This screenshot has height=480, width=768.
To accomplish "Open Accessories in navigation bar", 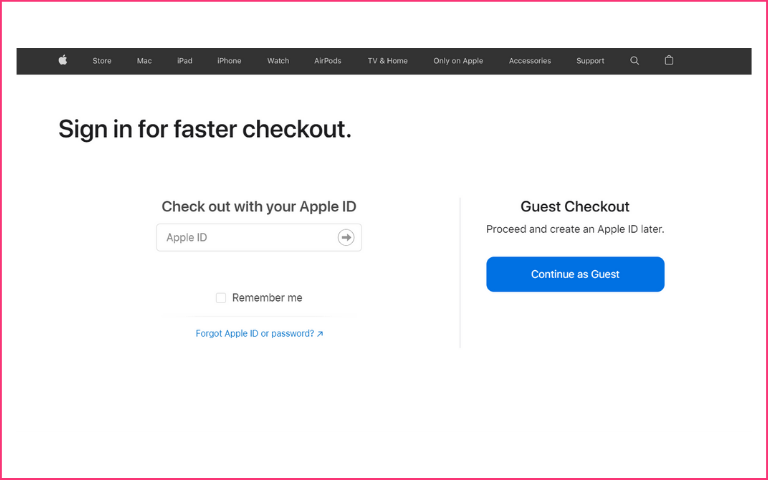I will tap(529, 61).
